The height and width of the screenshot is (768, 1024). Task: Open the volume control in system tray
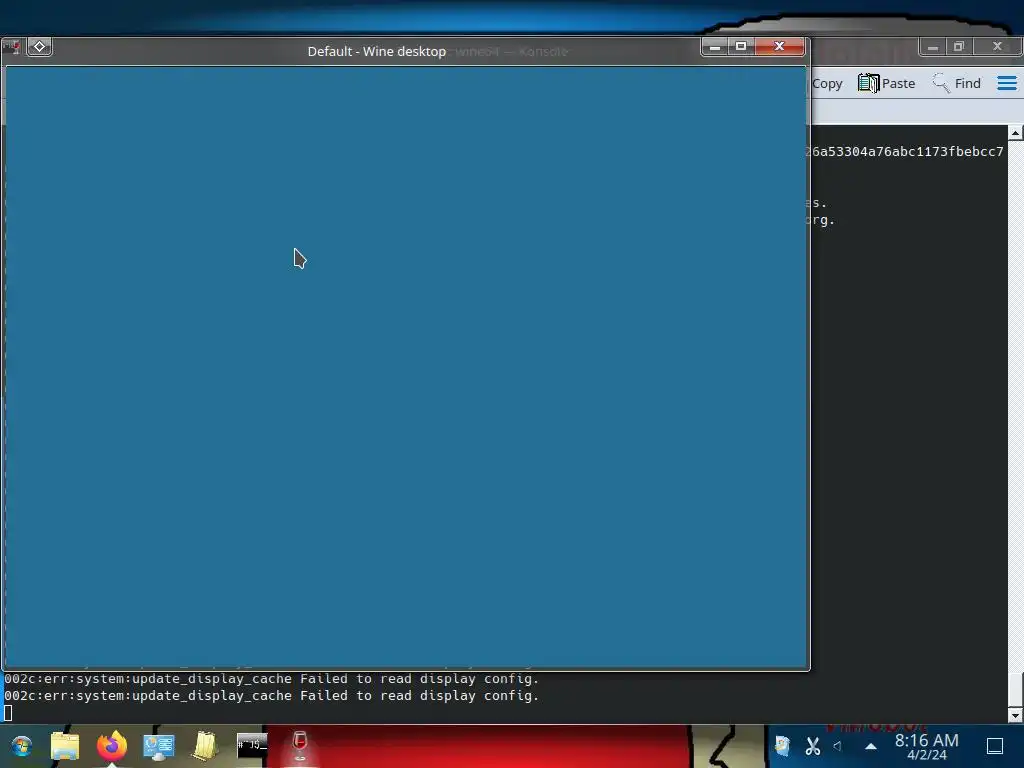838,746
